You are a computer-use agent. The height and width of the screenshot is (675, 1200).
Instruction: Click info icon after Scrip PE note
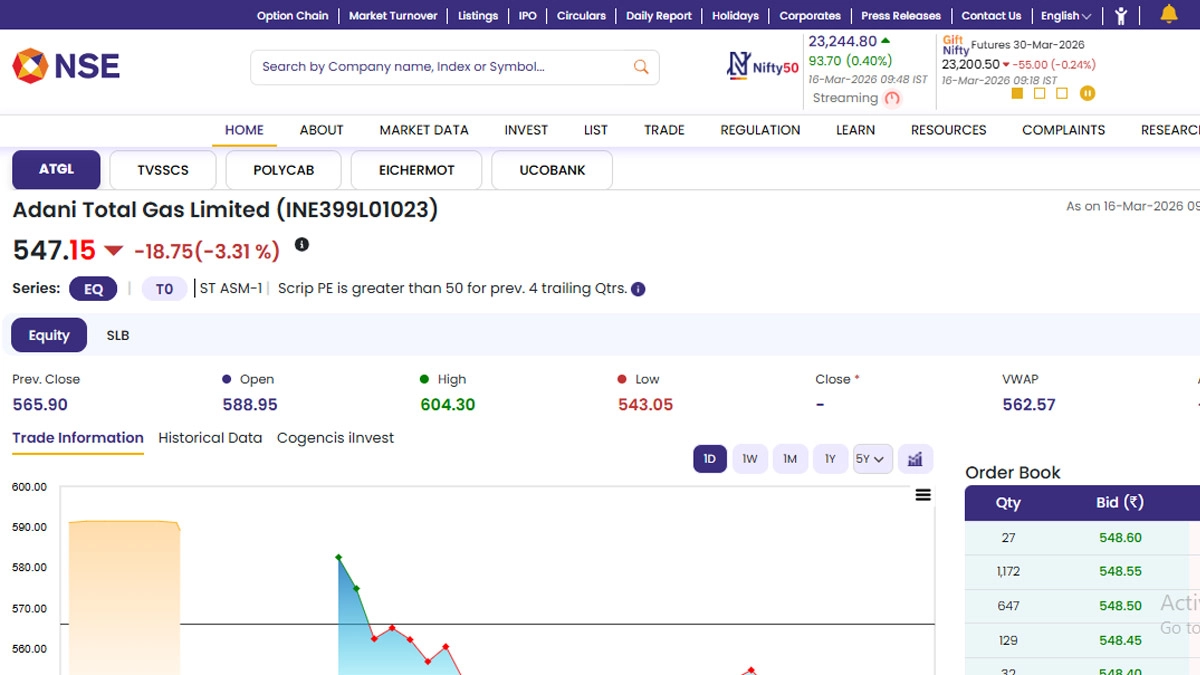(x=638, y=289)
